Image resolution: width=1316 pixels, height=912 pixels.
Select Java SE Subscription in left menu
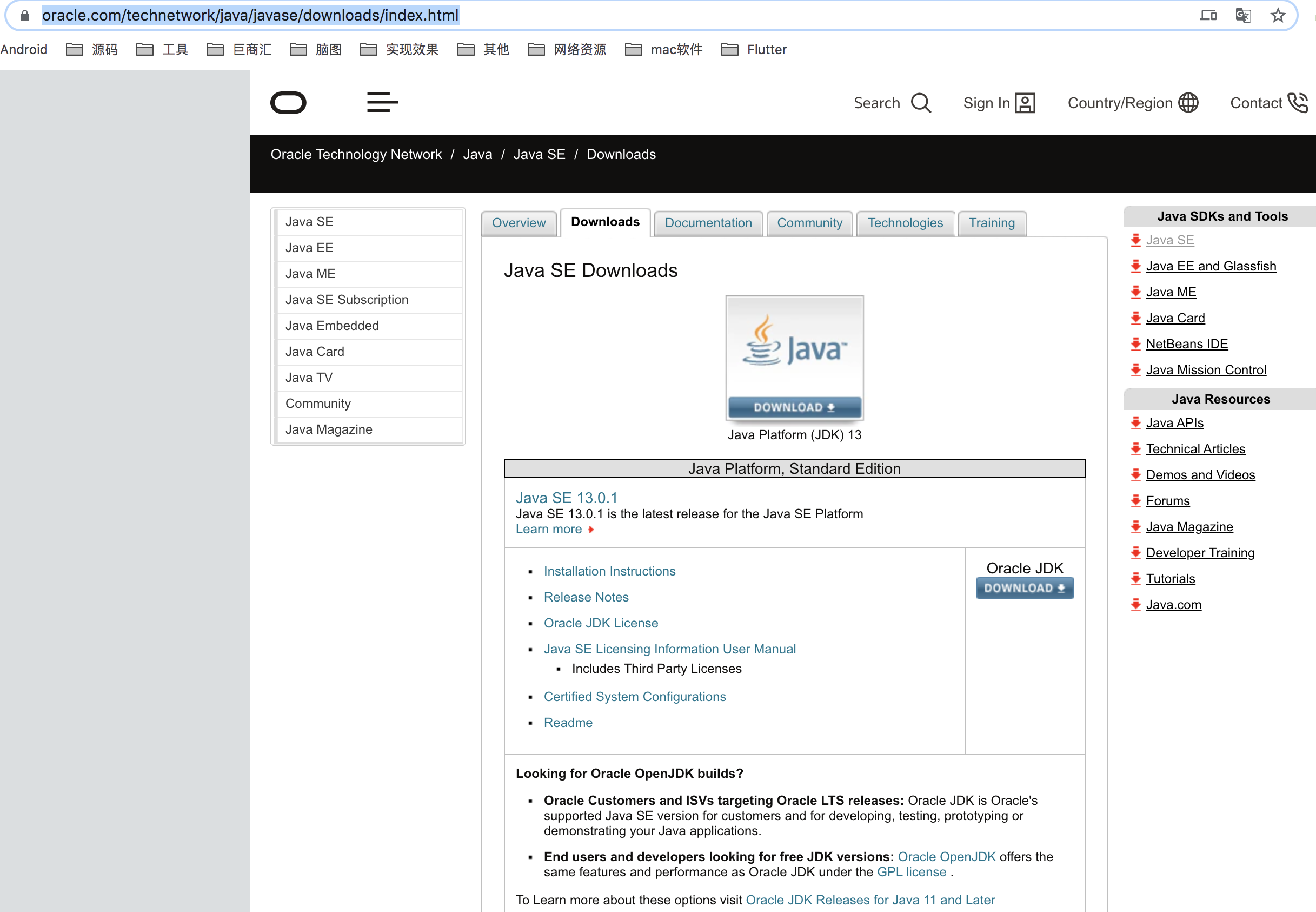tap(347, 300)
